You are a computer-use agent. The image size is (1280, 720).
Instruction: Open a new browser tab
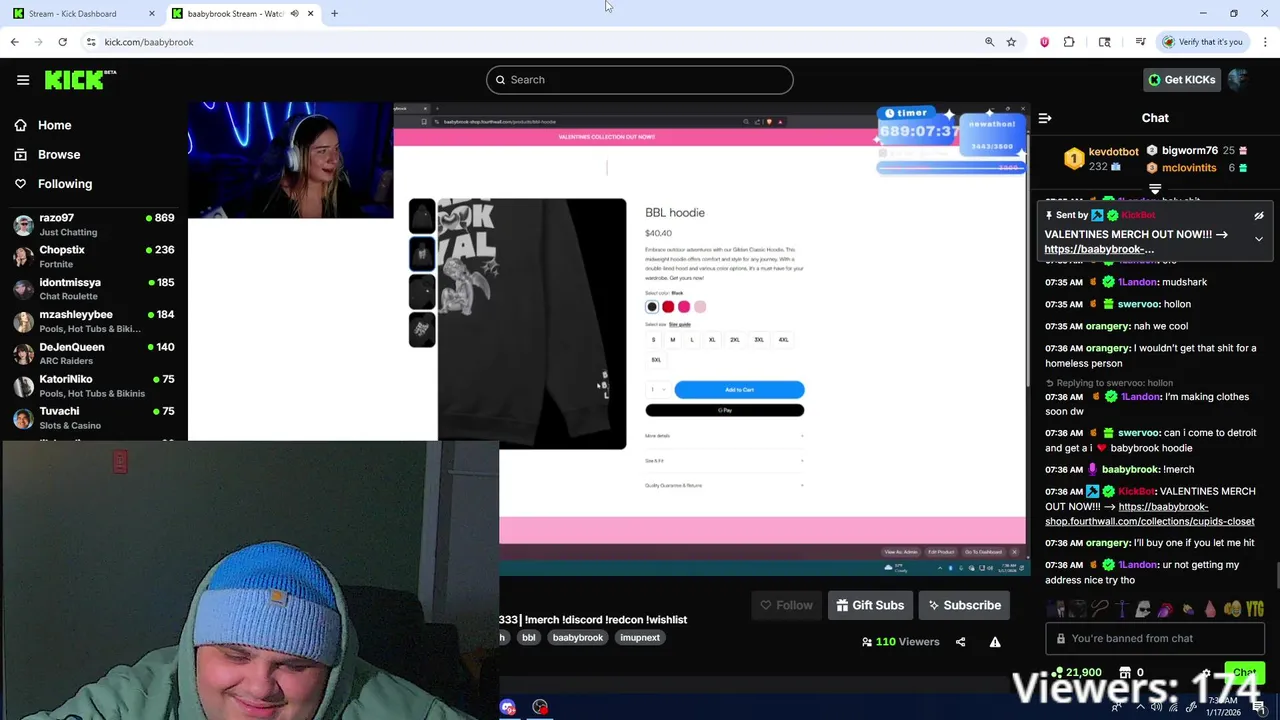[334, 13]
